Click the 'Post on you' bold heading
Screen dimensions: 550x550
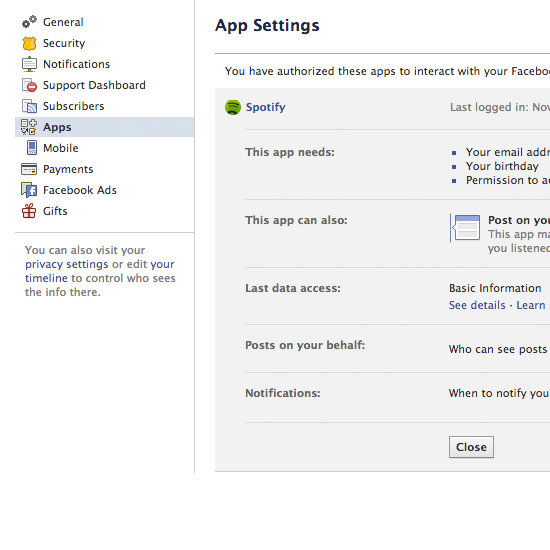(x=519, y=220)
